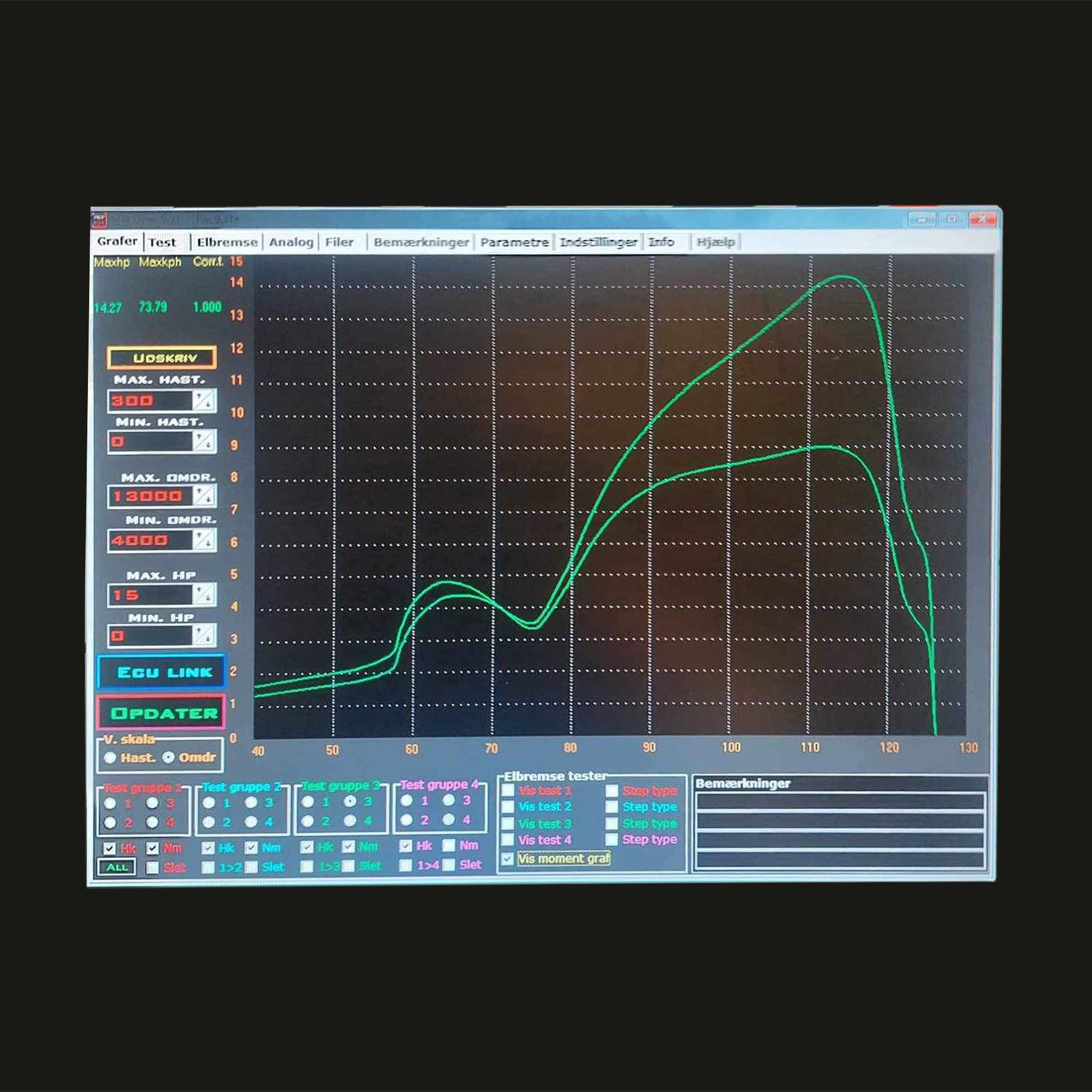Click the ECU Link button
This screenshot has width=1092, height=1092.
161,672
